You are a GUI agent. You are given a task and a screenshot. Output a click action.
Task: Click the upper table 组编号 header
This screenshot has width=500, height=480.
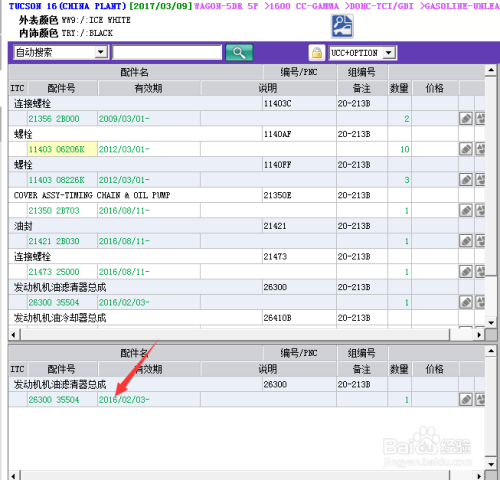click(x=362, y=72)
